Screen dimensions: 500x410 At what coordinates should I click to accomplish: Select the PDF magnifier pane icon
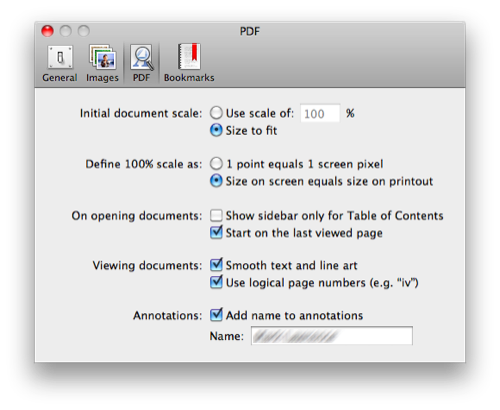pyautogui.click(x=142, y=63)
